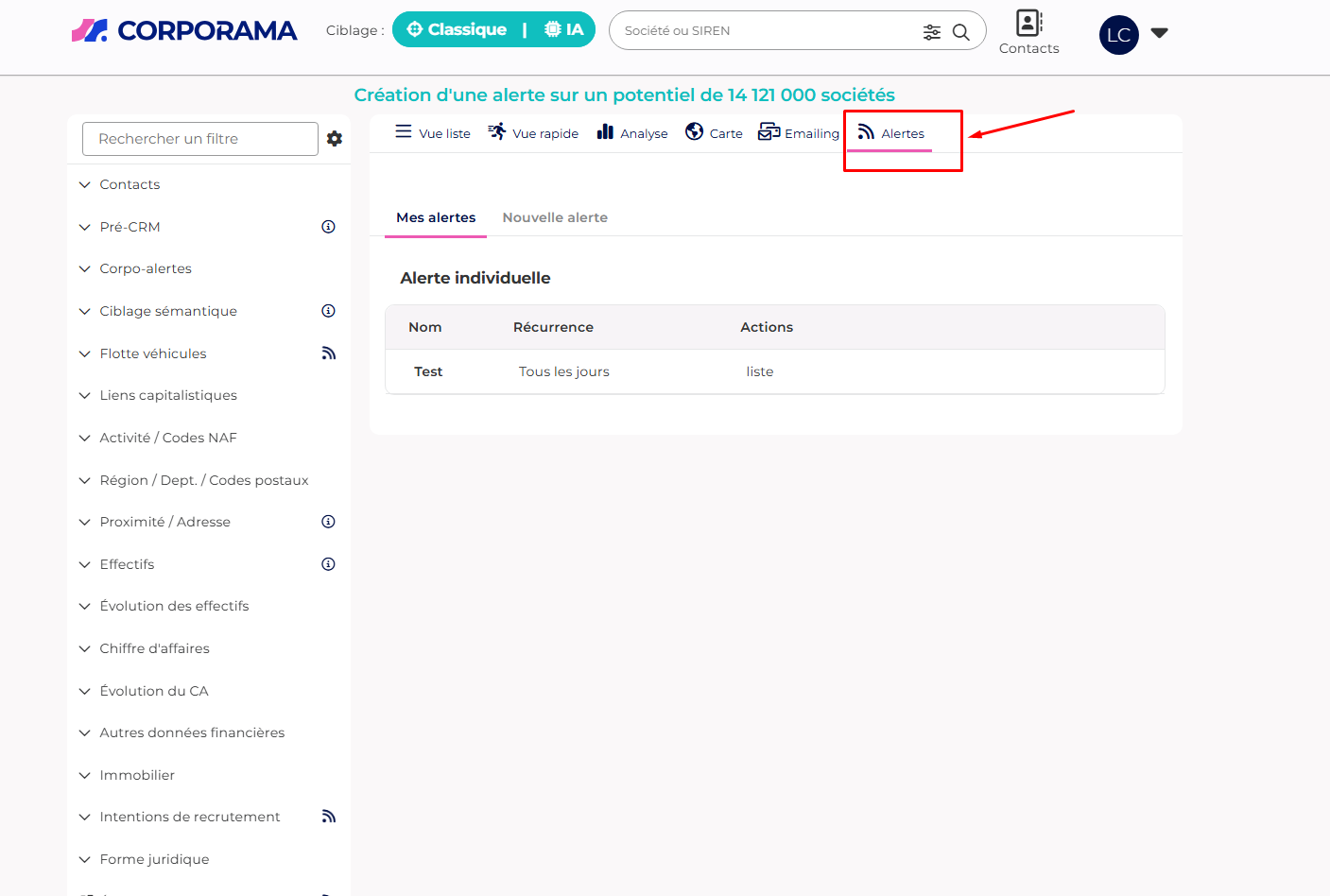
Task: Expand the Activité / Codes NAF filter
Action: (168, 438)
